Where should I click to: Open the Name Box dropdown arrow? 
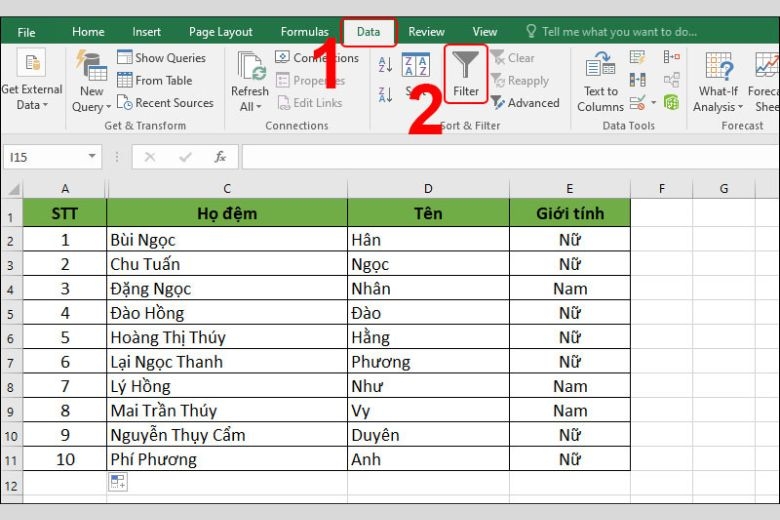[x=92, y=157]
